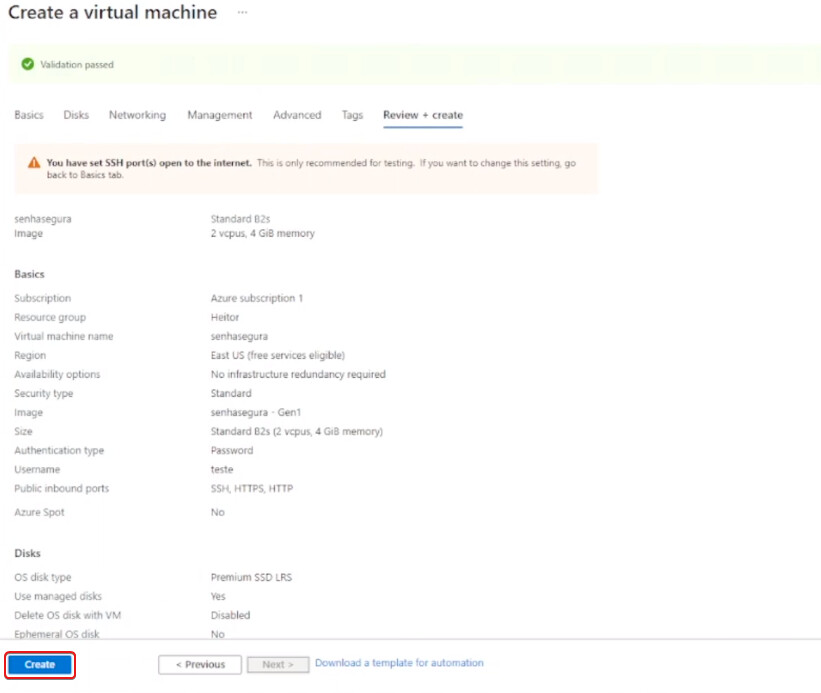Select the Username value 'teste'
This screenshot has width=821, height=693.
(222, 470)
